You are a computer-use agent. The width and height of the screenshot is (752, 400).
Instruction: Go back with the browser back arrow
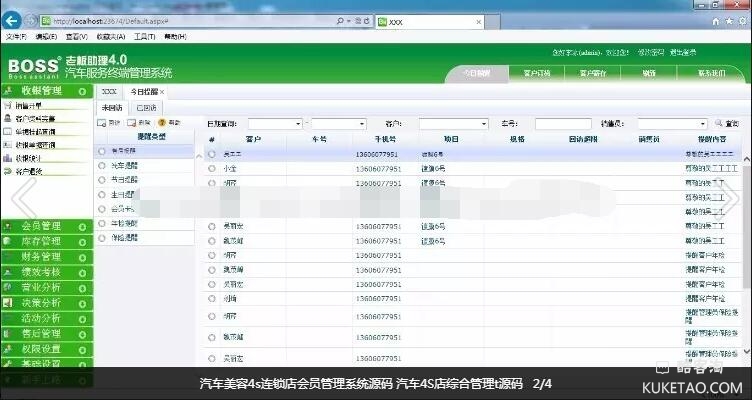(11, 21)
